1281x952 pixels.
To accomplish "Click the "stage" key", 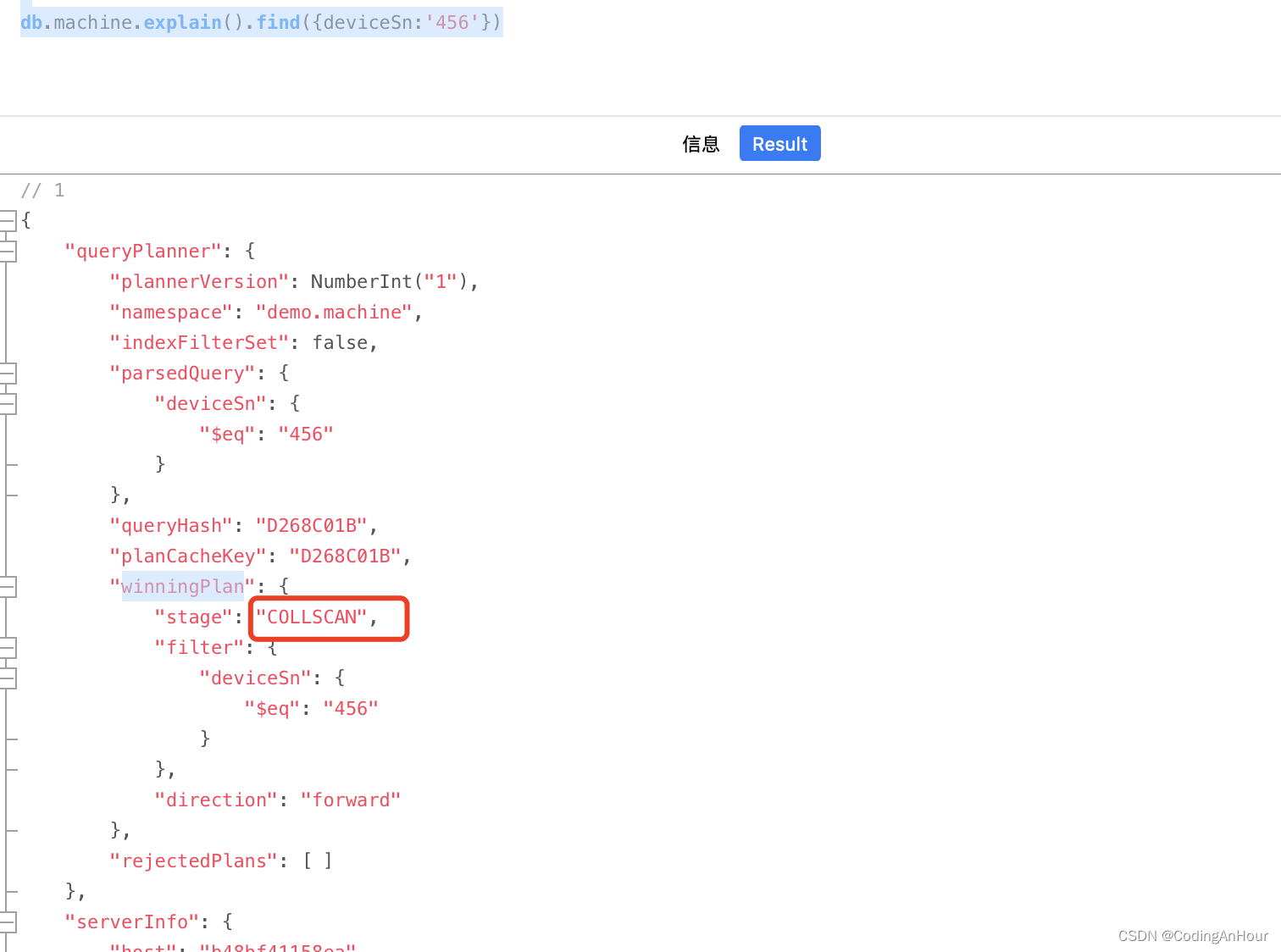I will 194,617.
